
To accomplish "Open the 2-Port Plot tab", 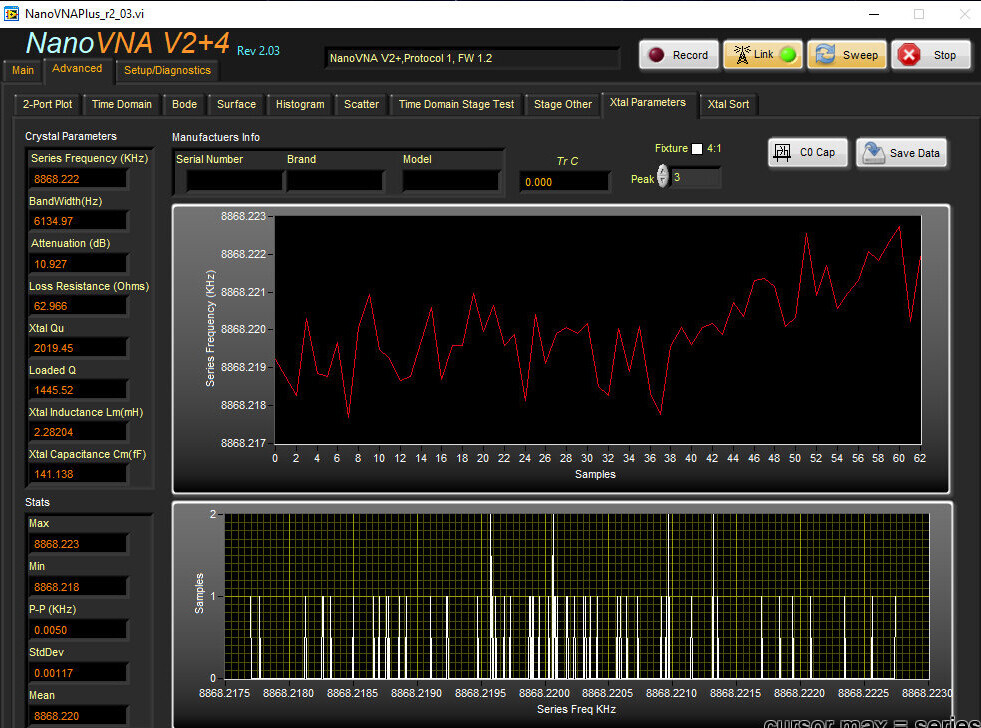I will pos(48,104).
